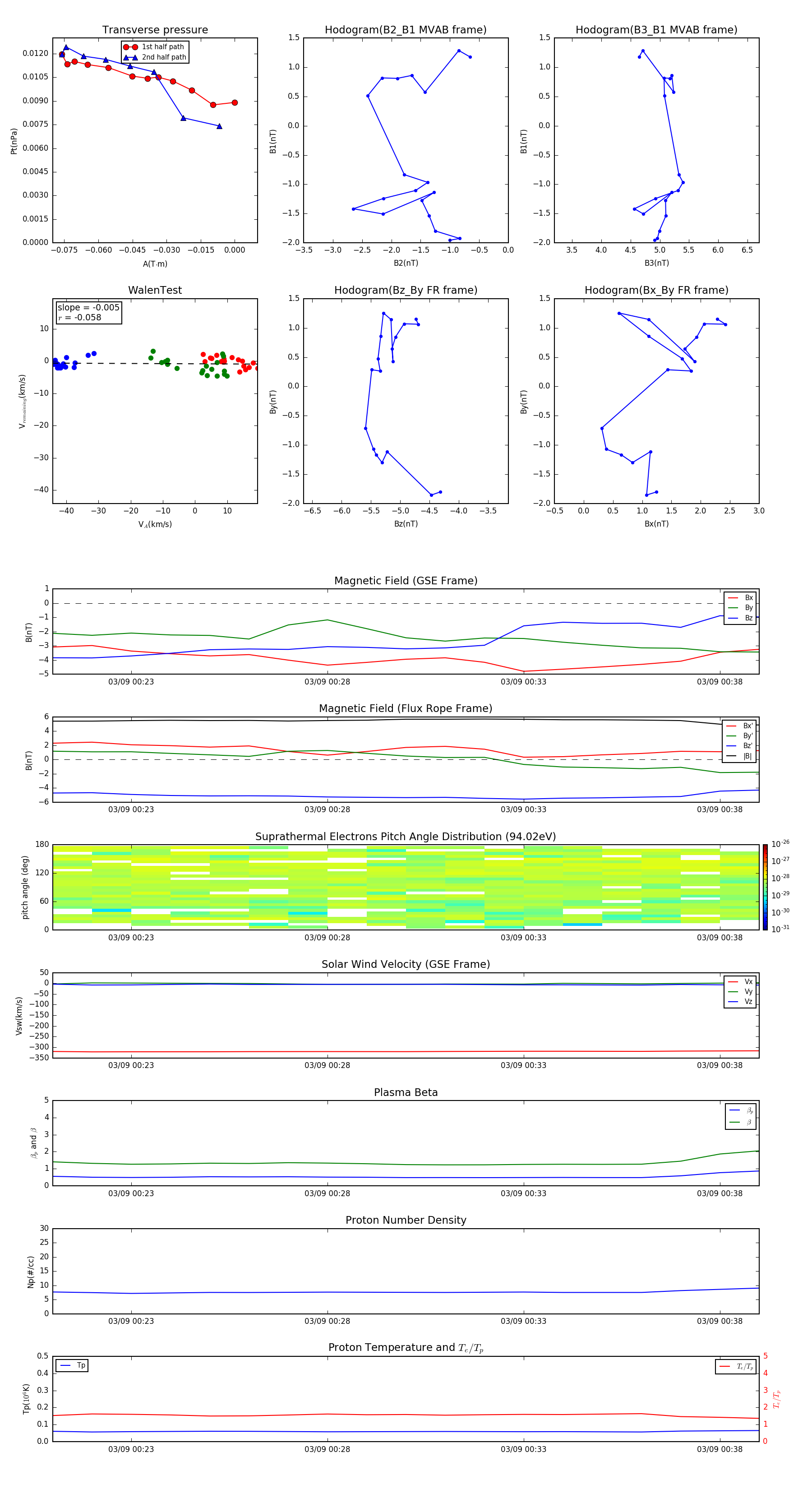
Task: Click the By' legend entry in Flux Rope plot
Action: (x=740, y=736)
